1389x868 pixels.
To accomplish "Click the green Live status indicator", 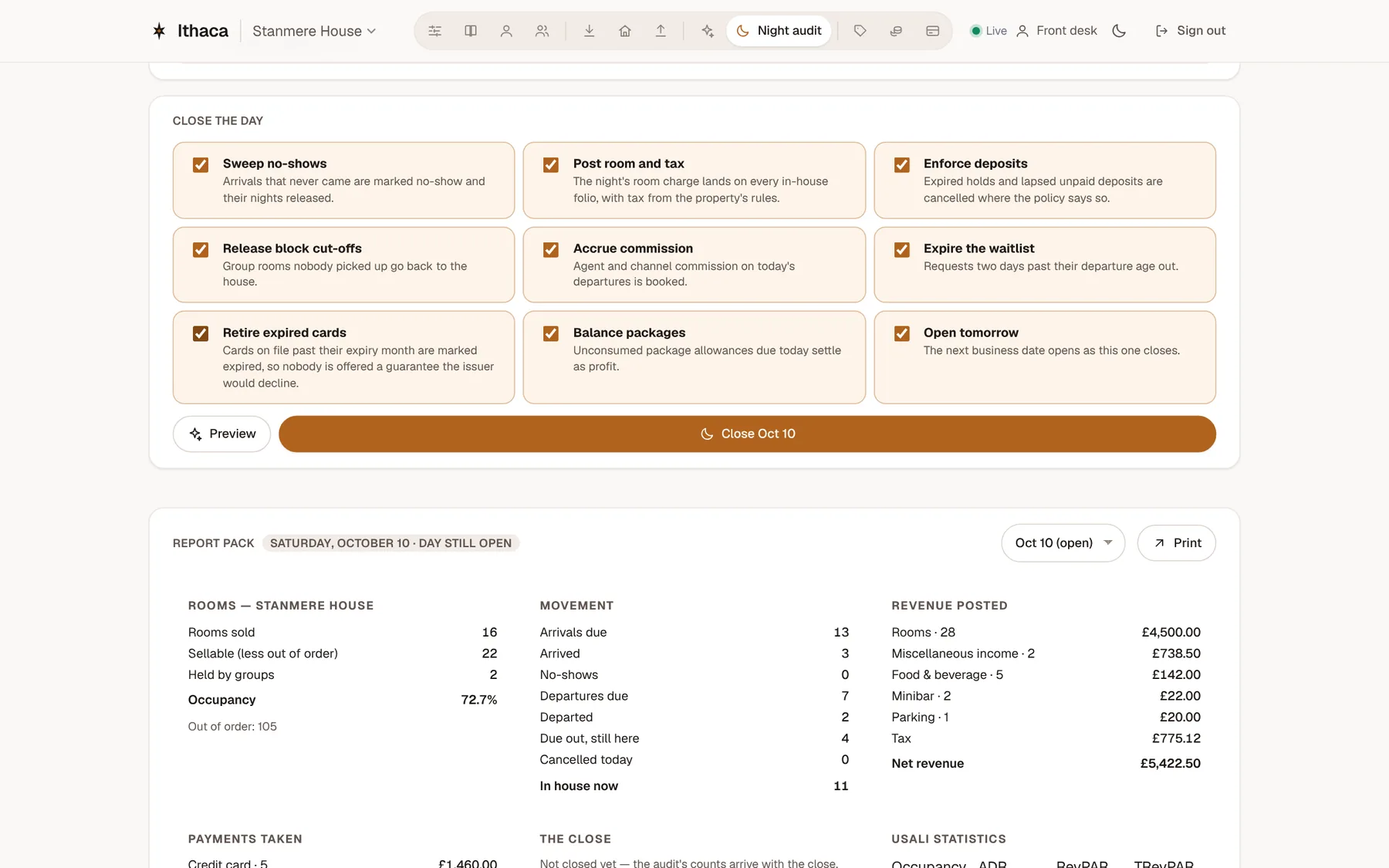I will pos(989,31).
